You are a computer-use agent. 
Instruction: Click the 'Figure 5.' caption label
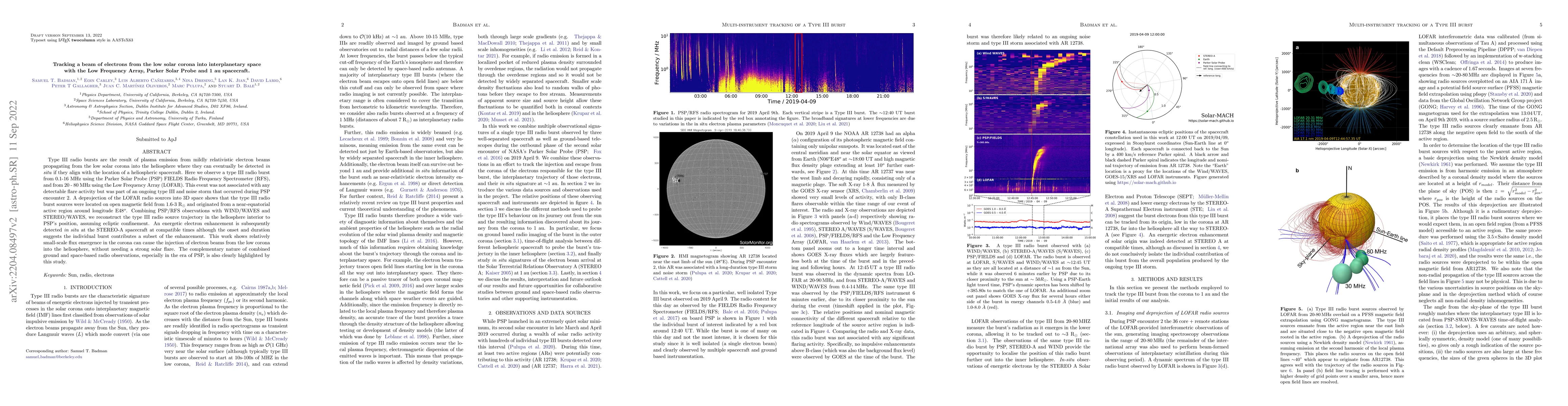coord(1291,309)
